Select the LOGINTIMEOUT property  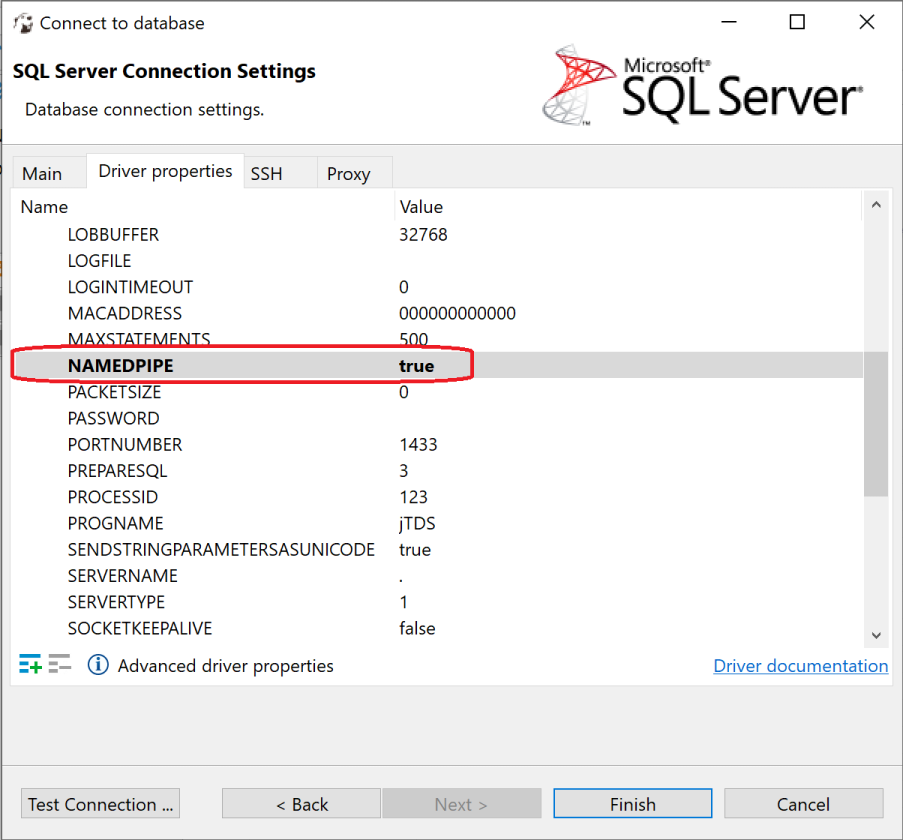(130, 287)
